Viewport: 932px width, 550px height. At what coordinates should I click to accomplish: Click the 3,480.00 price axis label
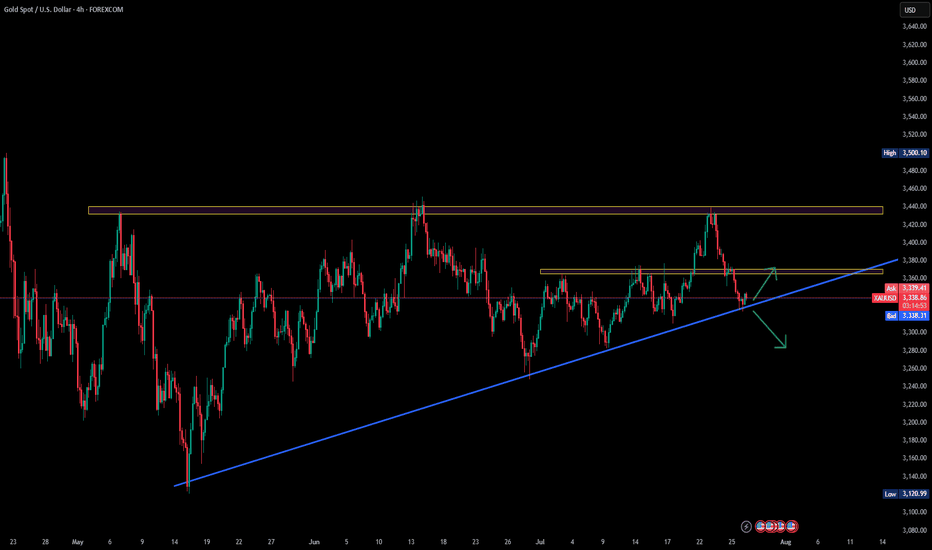click(914, 171)
